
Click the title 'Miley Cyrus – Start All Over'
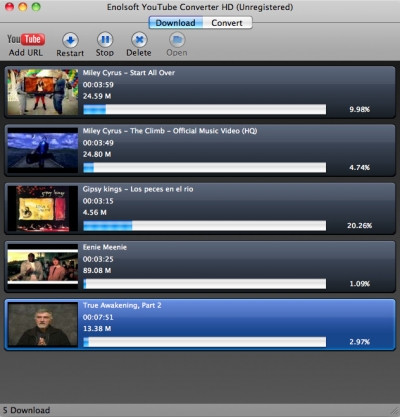coord(129,73)
